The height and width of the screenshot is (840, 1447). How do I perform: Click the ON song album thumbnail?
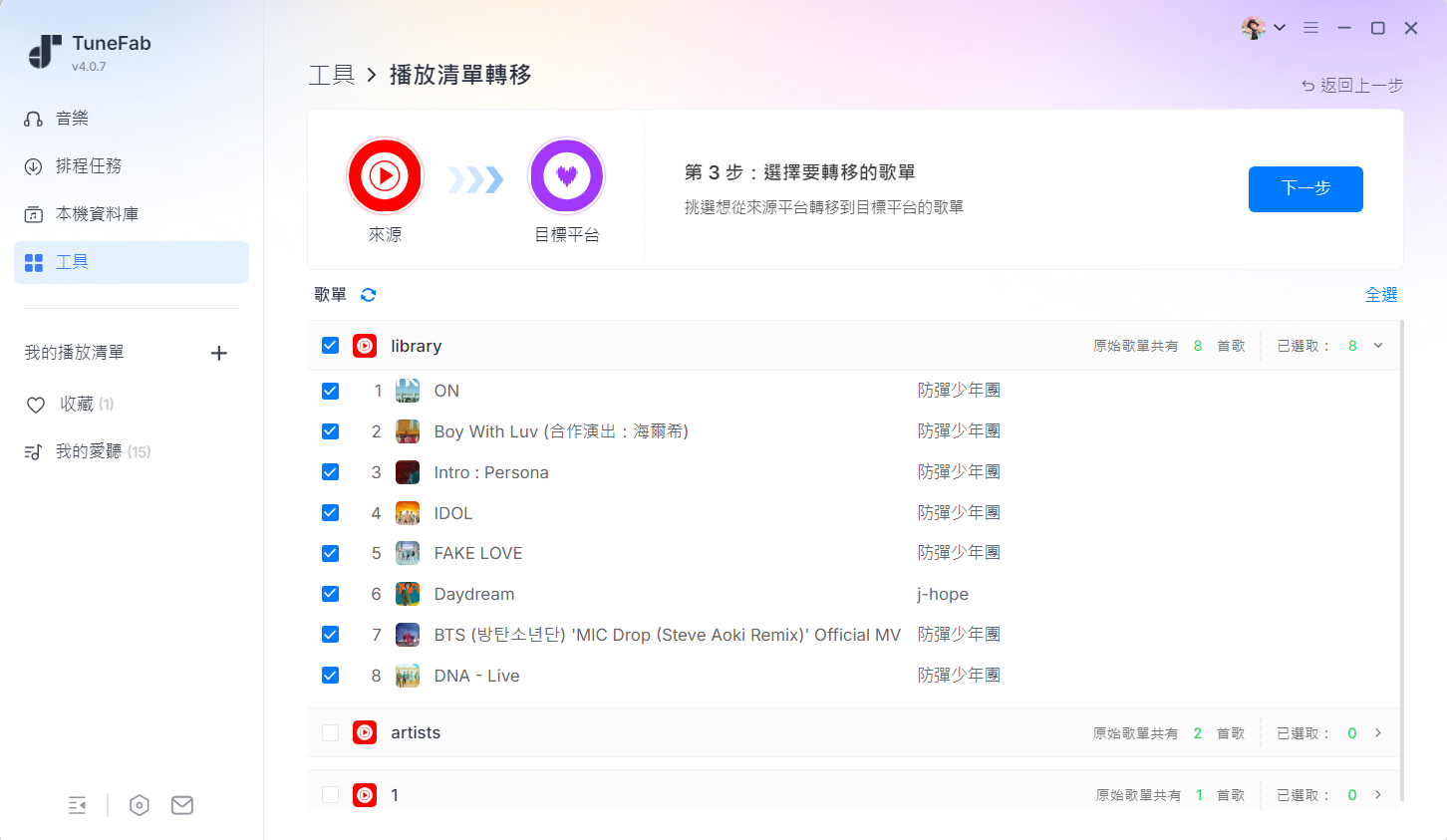pyautogui.click(x=407, y=390)
